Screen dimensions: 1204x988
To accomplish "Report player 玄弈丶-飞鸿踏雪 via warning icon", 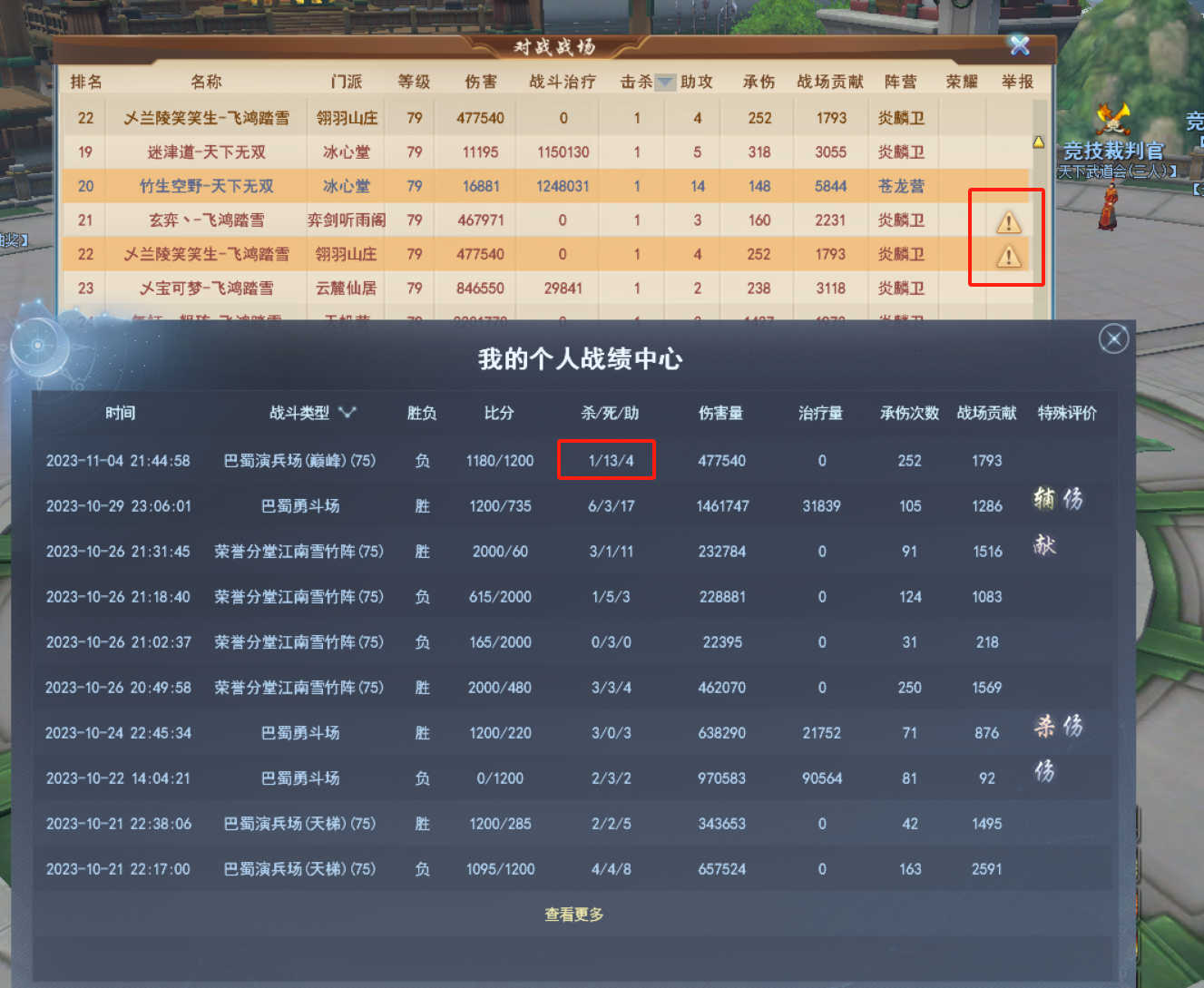I will 1008,221.
